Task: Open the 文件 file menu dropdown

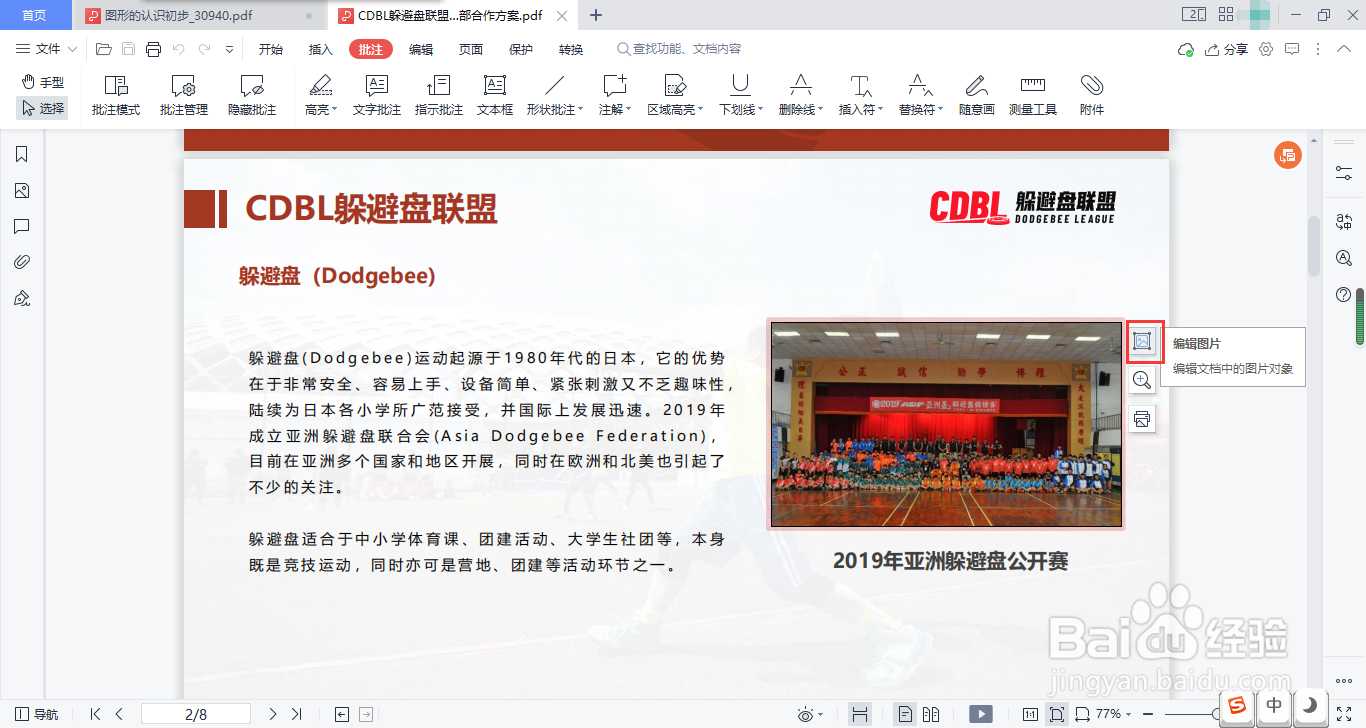Action: [x=47, y=49]
